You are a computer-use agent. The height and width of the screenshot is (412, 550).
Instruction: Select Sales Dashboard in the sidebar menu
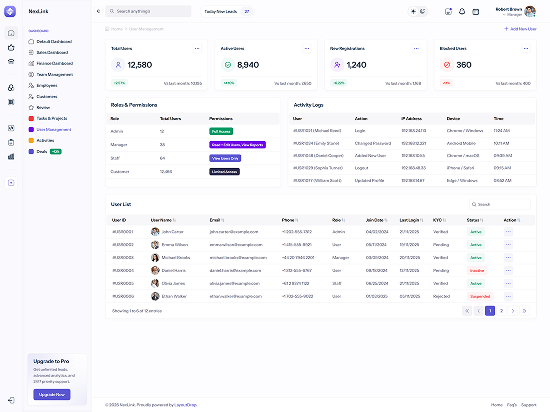coord(52,53)
